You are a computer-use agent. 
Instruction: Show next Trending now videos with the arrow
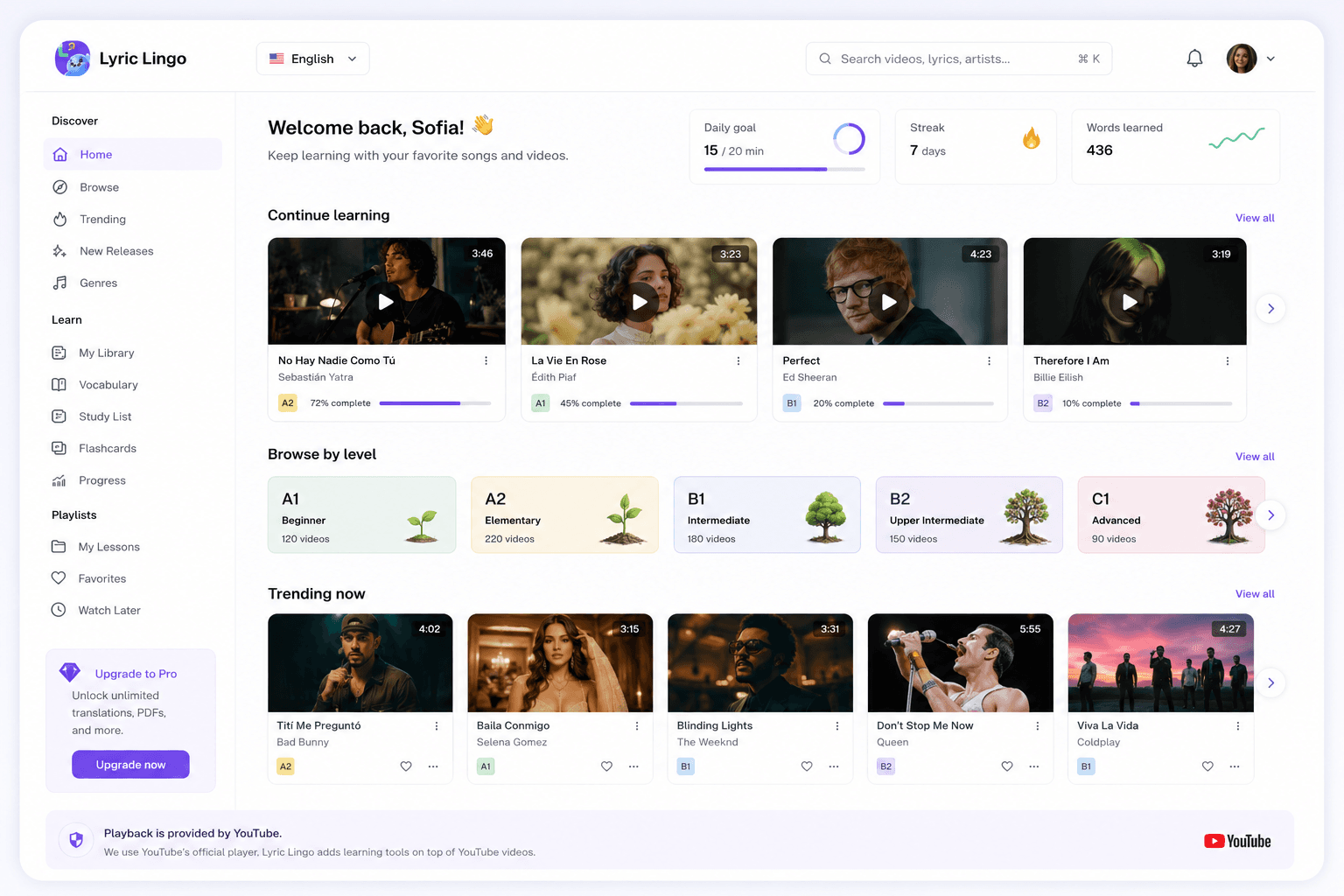1270,682
